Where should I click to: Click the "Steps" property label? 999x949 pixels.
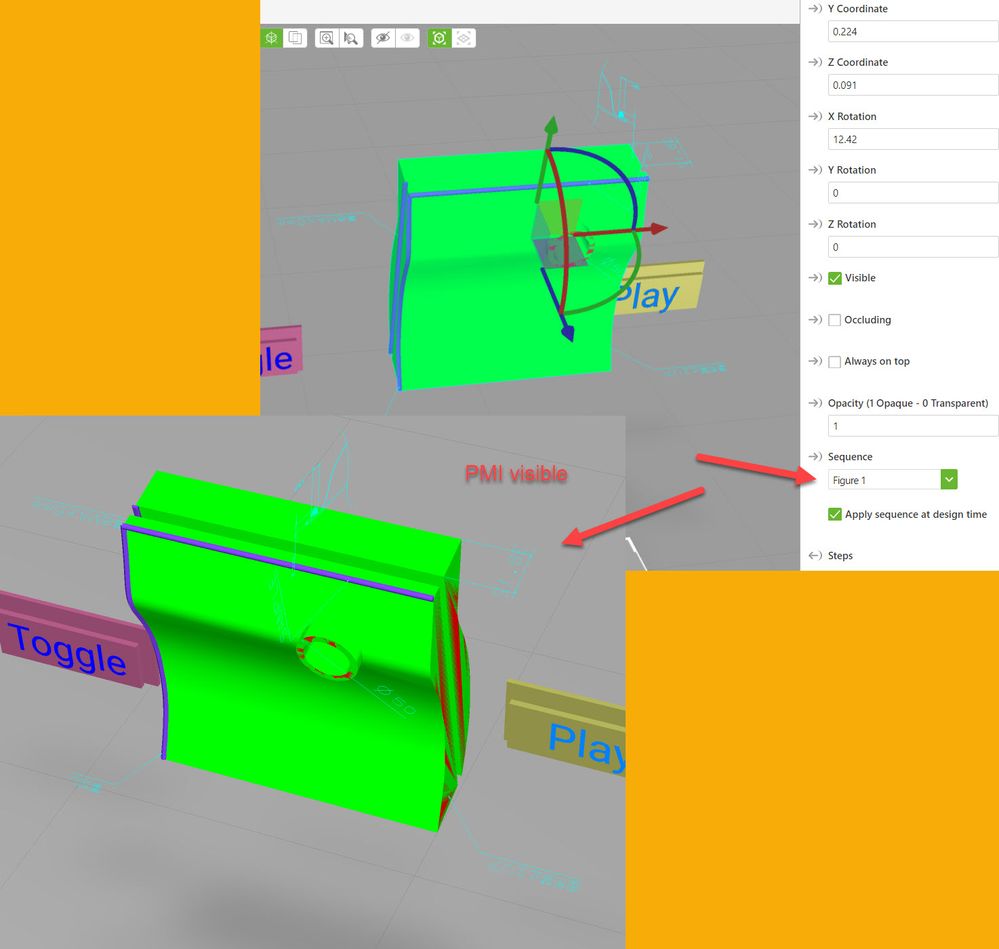coord(840,556)
